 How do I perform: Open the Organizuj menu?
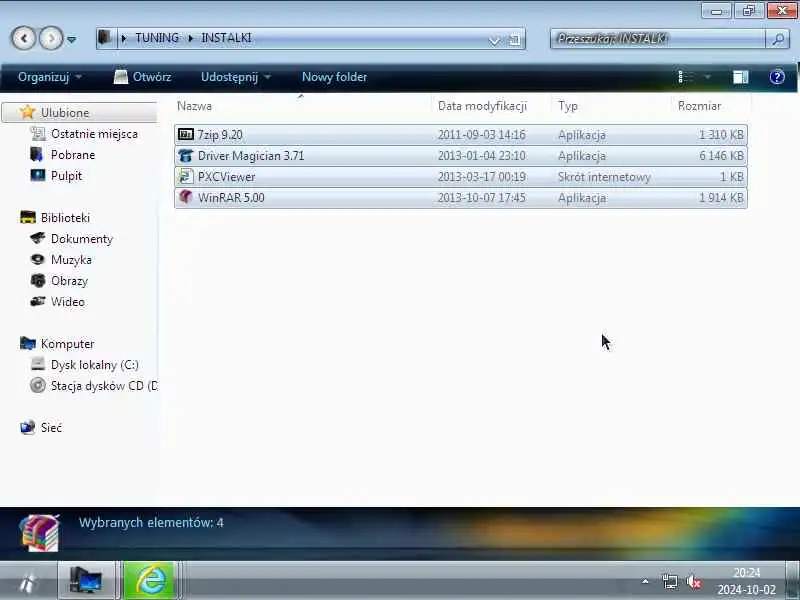pyautogui.click(x=49, y=77)
